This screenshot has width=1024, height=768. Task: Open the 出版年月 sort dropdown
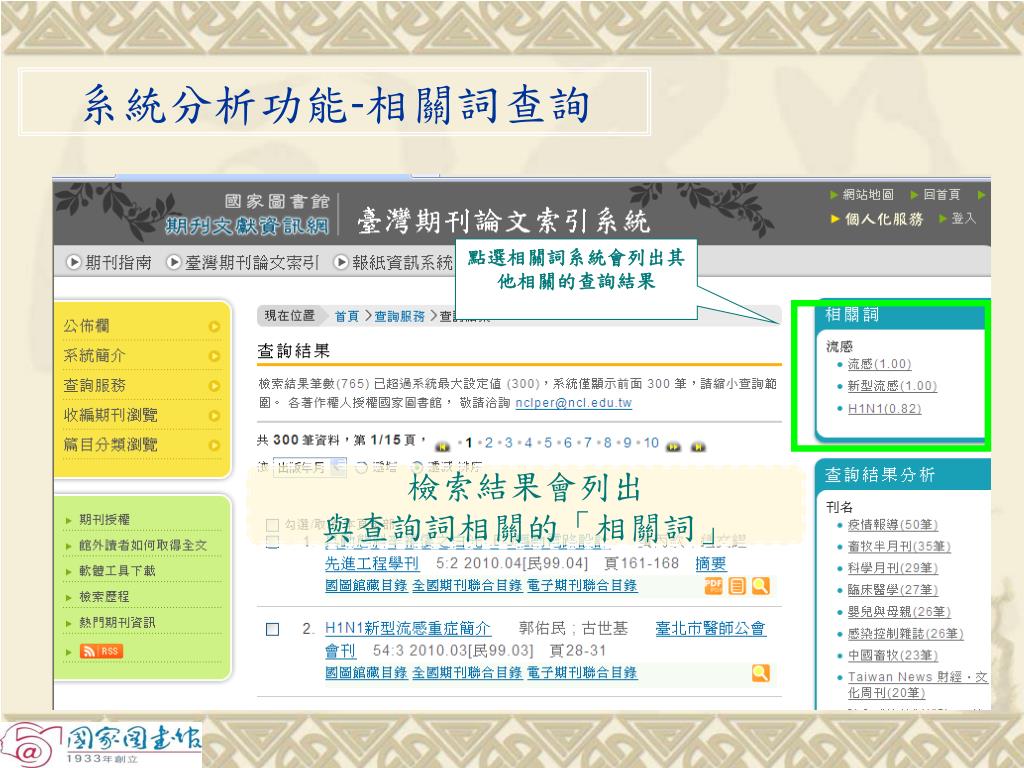[x=310, y=468]
